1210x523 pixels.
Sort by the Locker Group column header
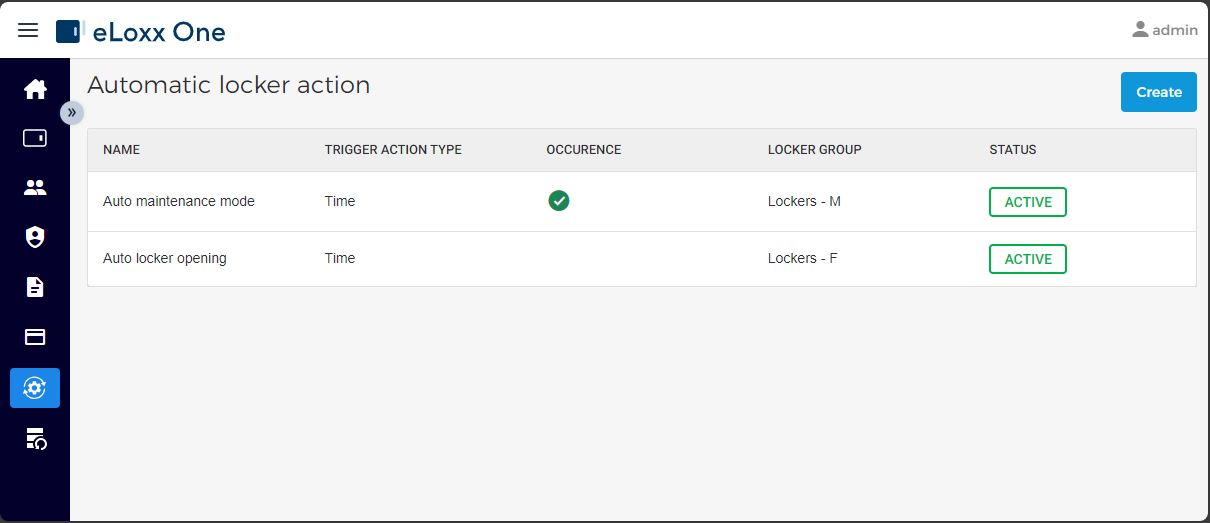(x=815, y=150)
